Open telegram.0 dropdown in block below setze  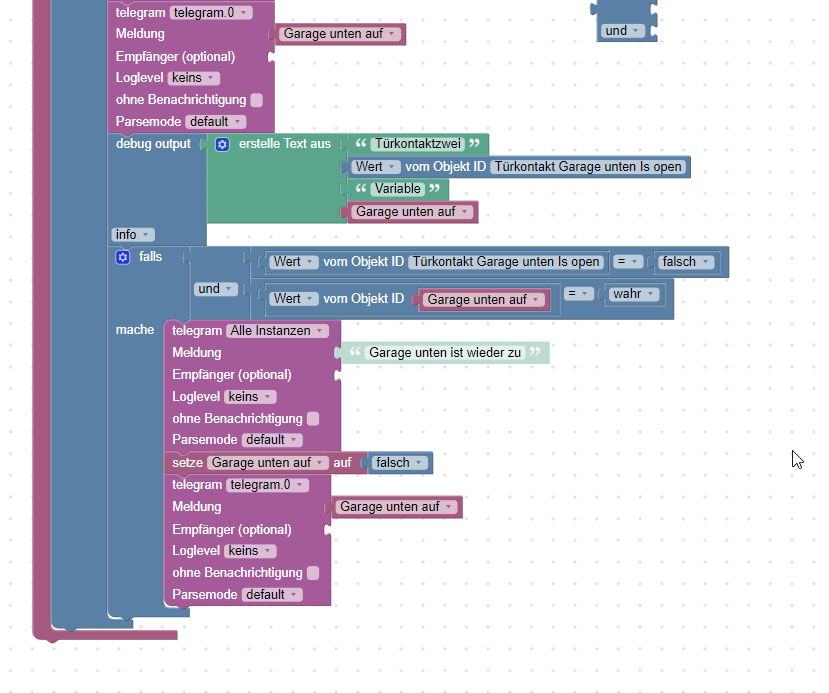267,485
